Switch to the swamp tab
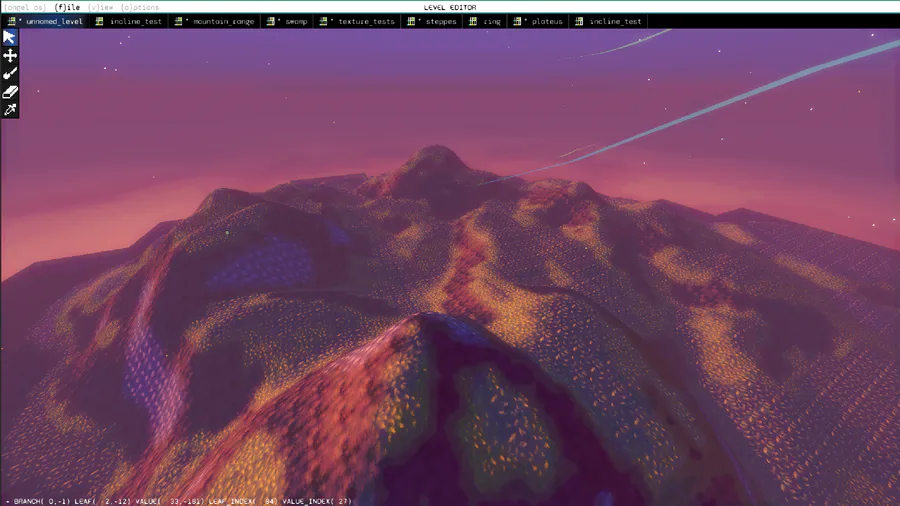 click(287, 21)
